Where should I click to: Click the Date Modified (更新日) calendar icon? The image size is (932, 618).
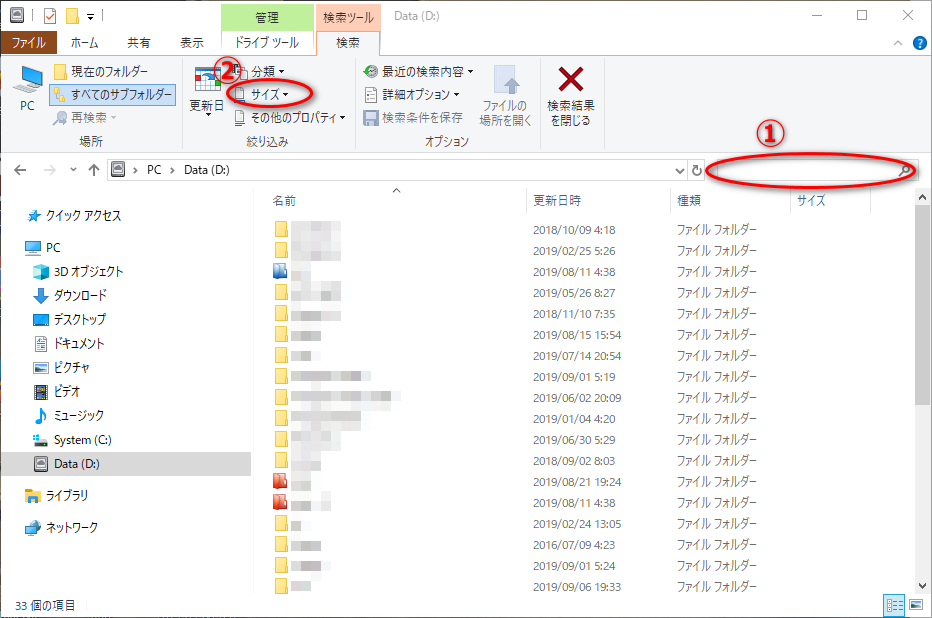click(x=207, y=80)
